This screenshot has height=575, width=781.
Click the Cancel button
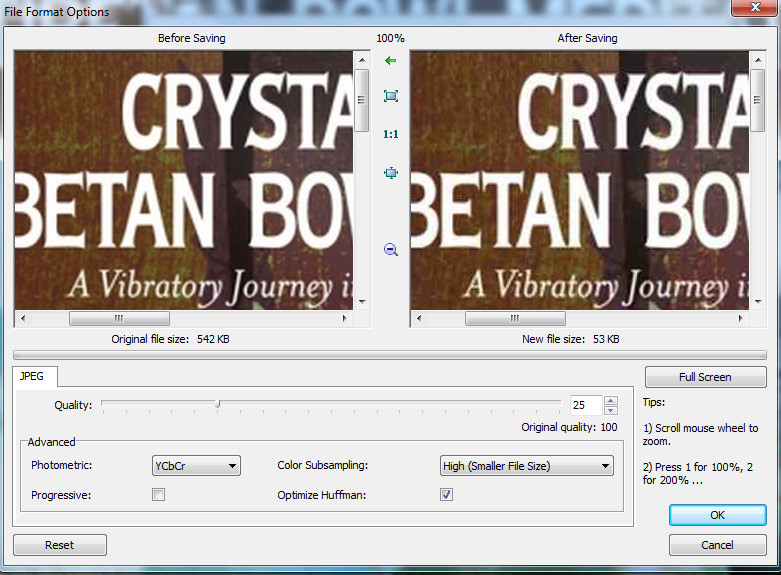click(717, 545)
